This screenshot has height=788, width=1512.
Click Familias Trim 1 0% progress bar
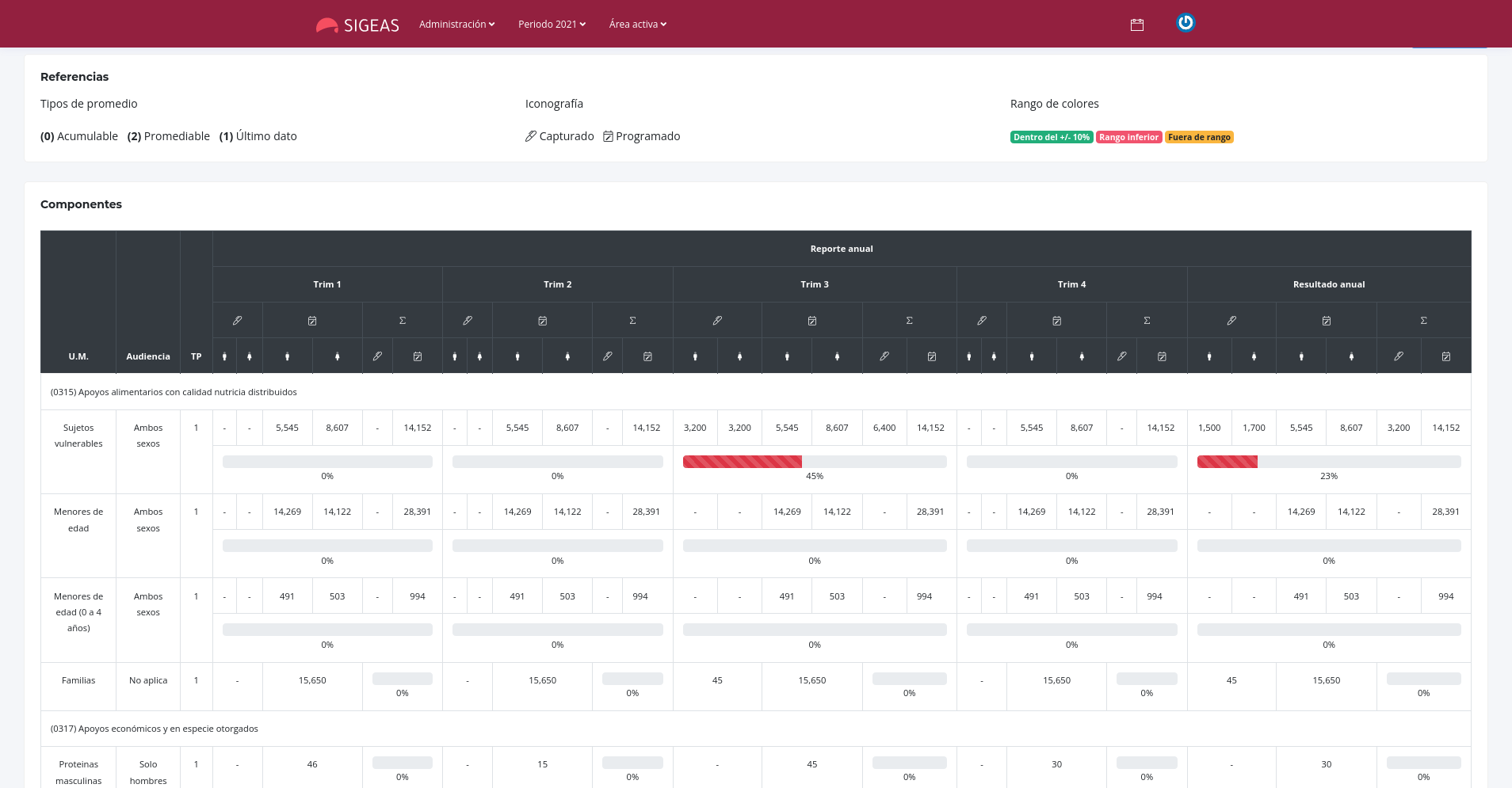click(403, 679)
